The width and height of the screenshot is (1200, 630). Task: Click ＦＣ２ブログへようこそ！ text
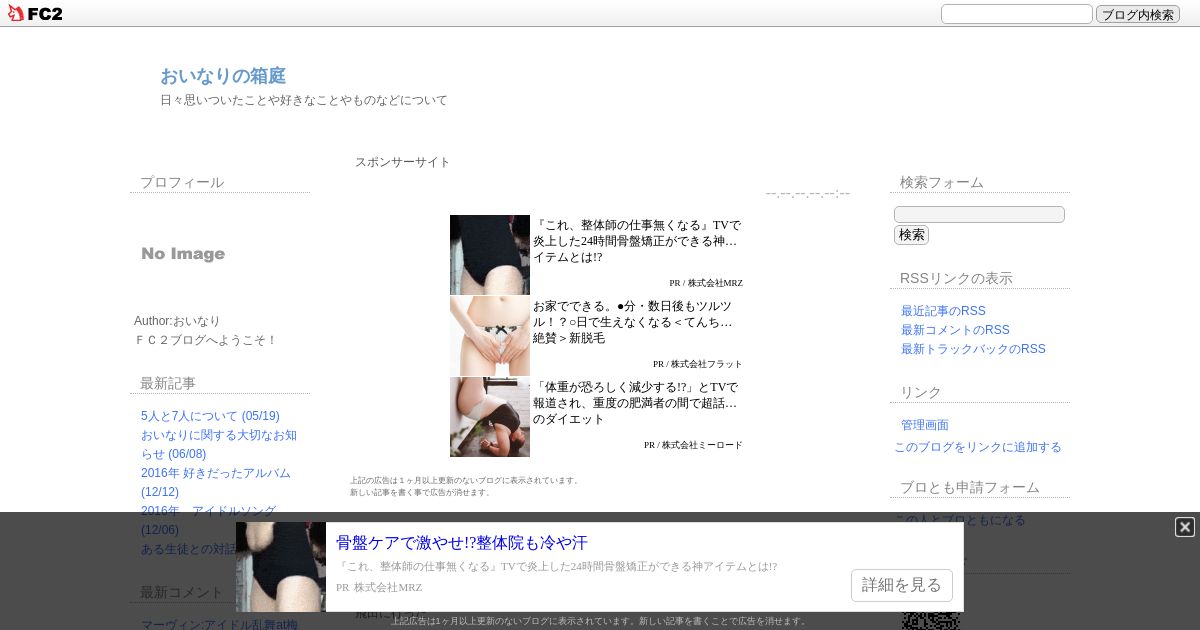pyautogui.click(x=205, y=340)
